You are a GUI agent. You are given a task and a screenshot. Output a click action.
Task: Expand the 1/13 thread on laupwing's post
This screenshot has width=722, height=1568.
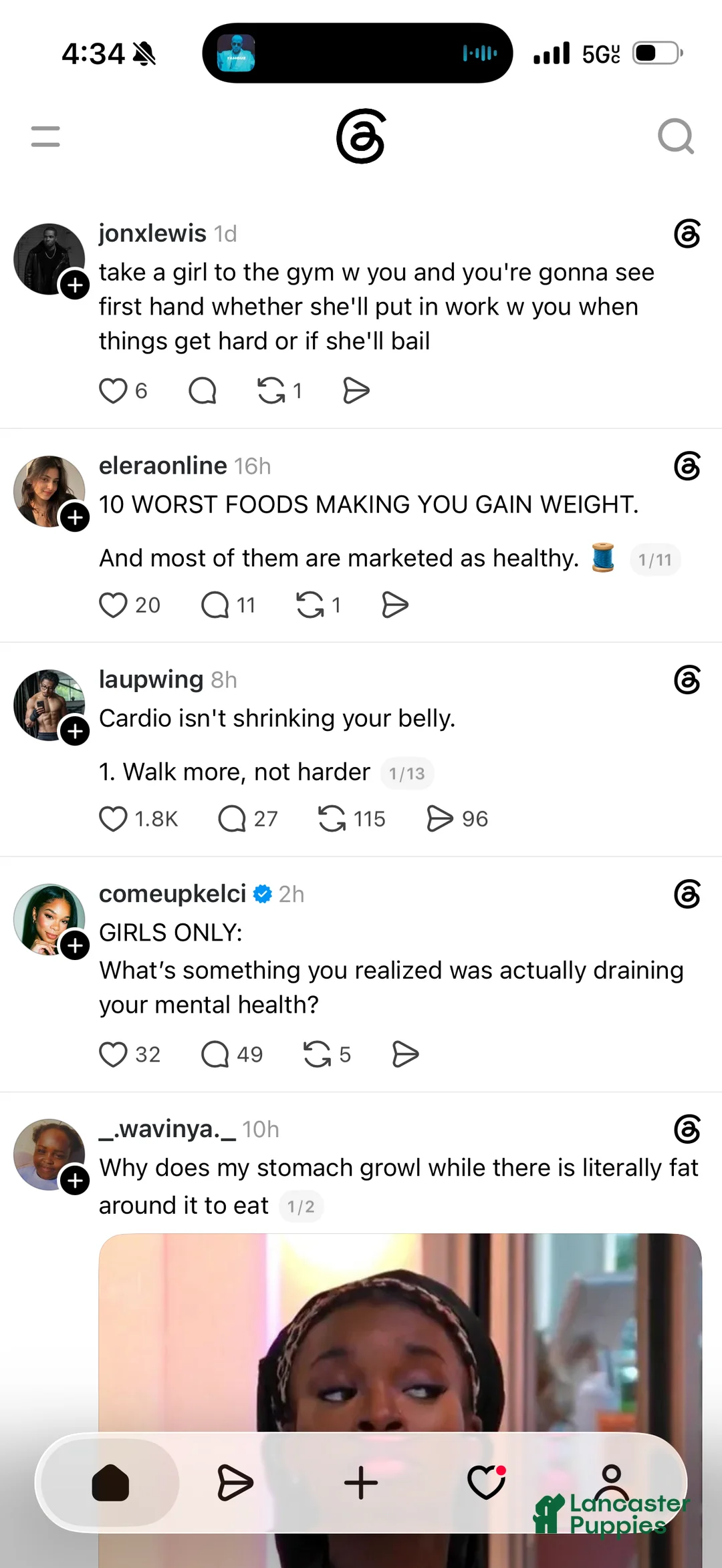[x=407, y=774]
